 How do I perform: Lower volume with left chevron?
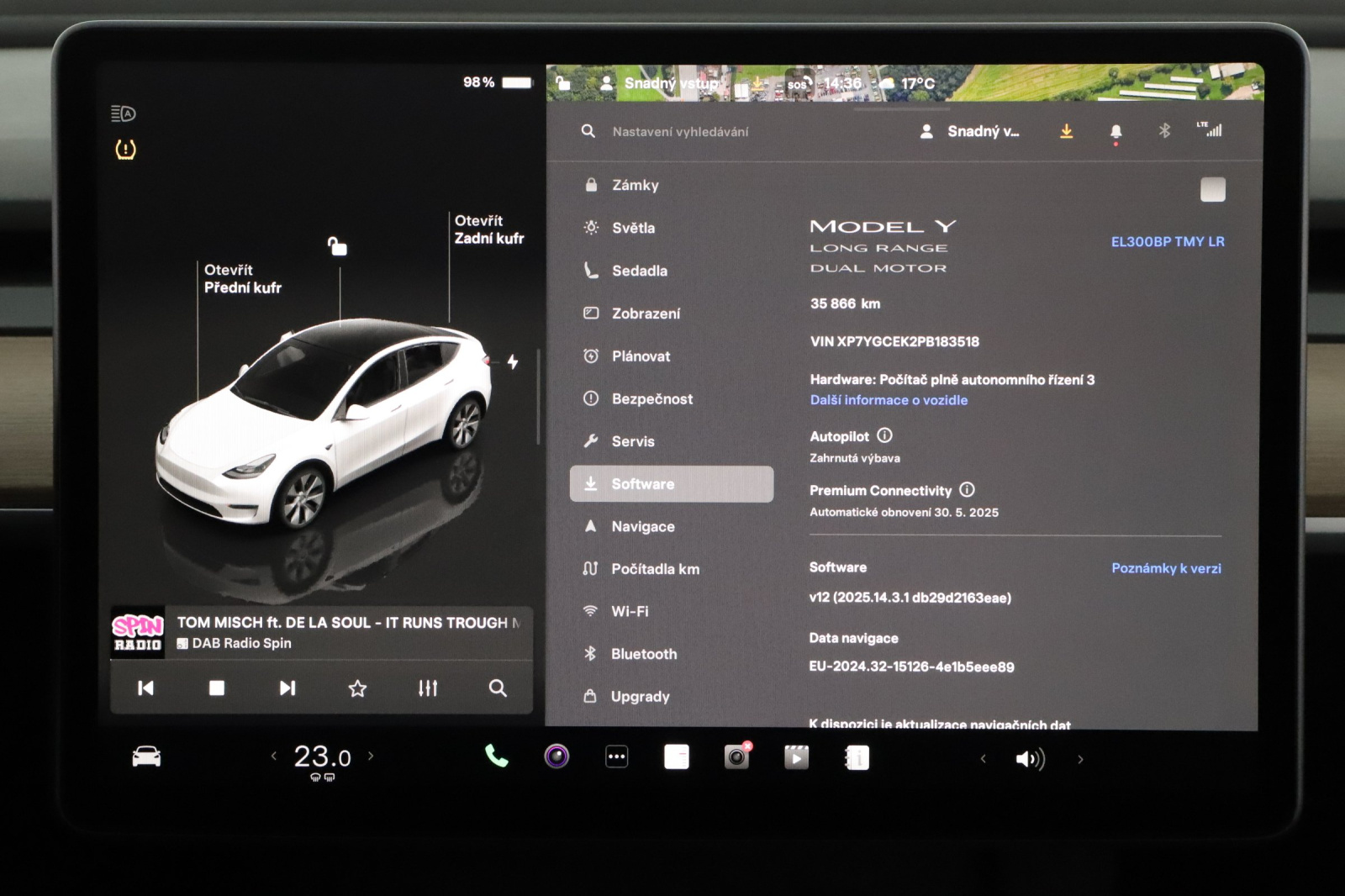984,759
